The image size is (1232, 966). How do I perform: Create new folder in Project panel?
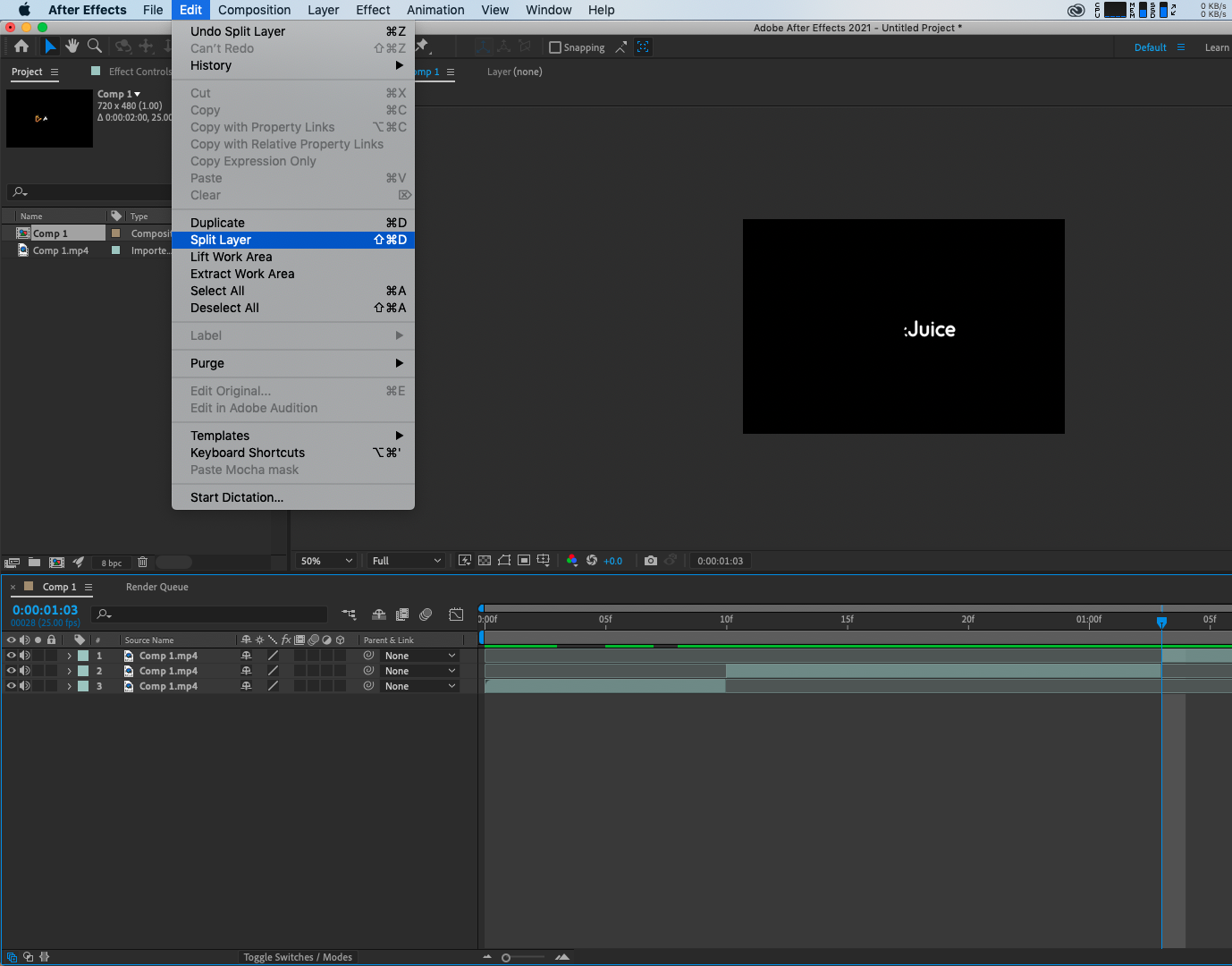pyautogui.click(x=34, y=563)
